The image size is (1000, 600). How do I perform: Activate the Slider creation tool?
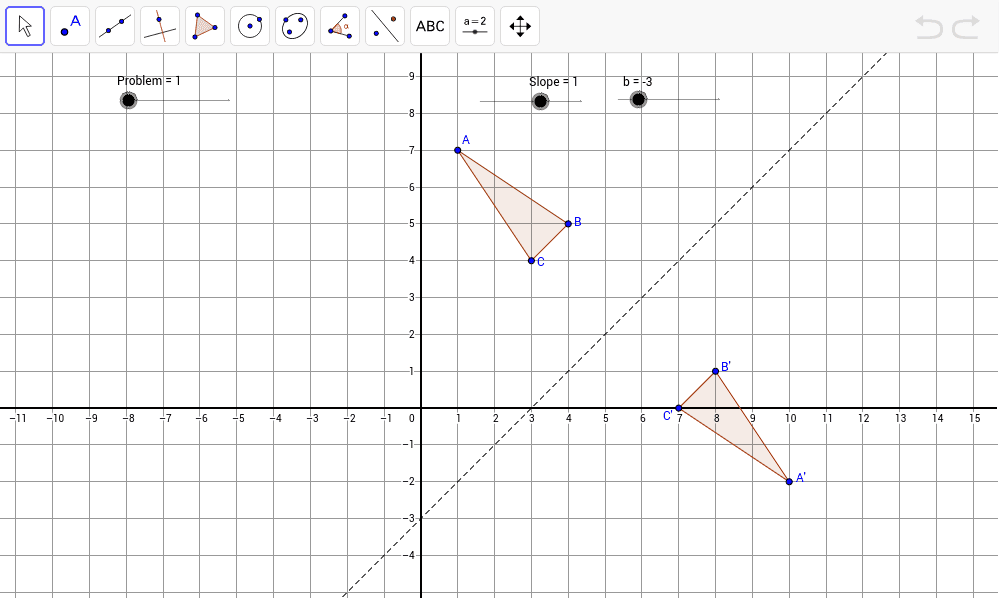click(x=474, y=25)
